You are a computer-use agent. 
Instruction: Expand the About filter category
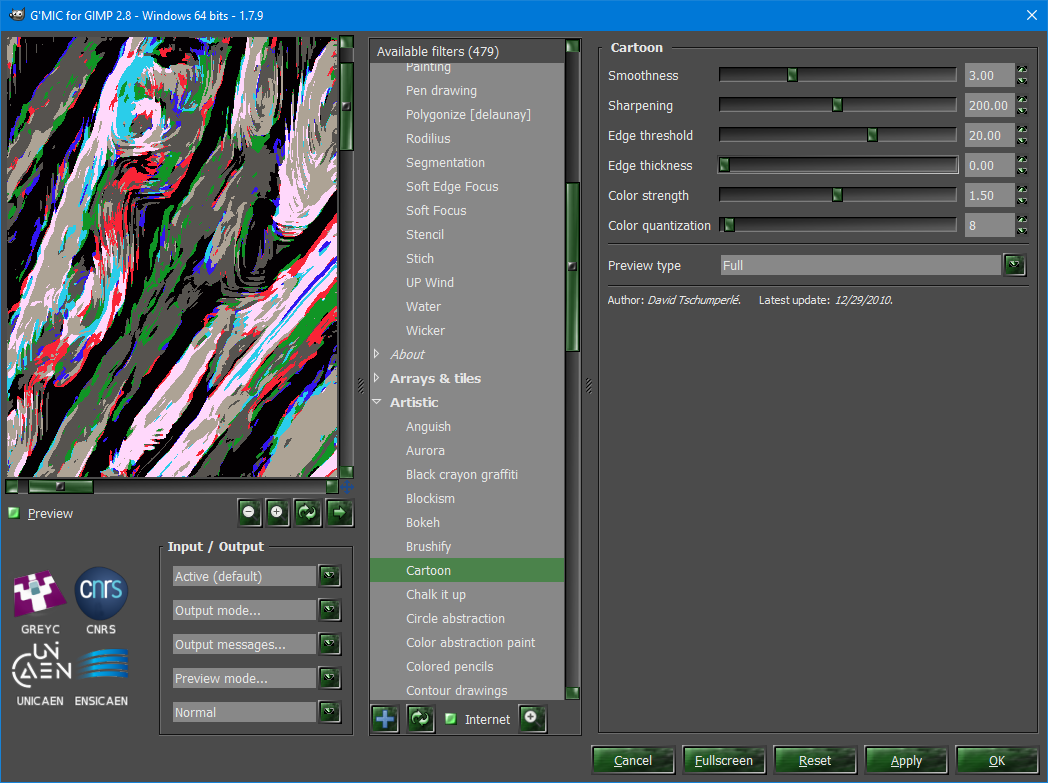pyautogui.click(x=377, y=353)
